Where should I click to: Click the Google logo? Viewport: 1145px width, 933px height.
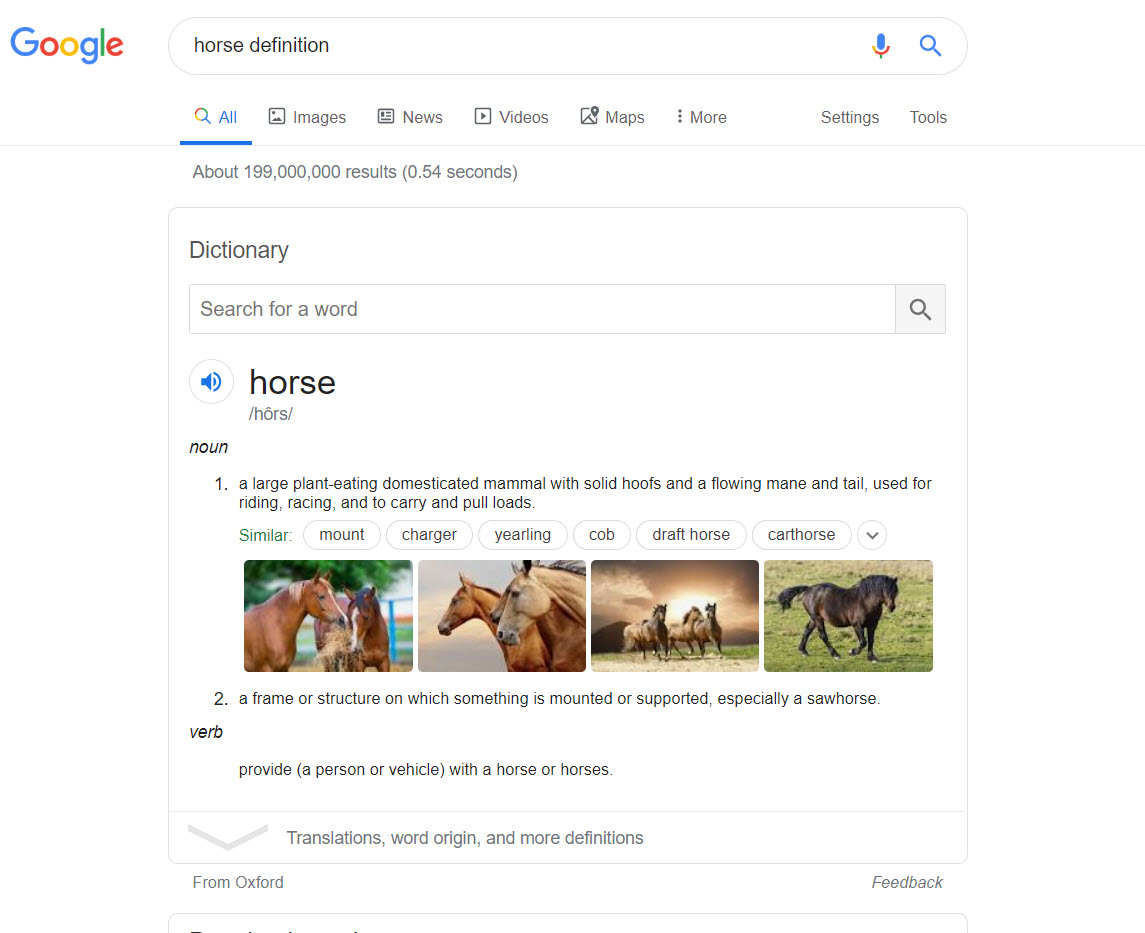[67, 45]
